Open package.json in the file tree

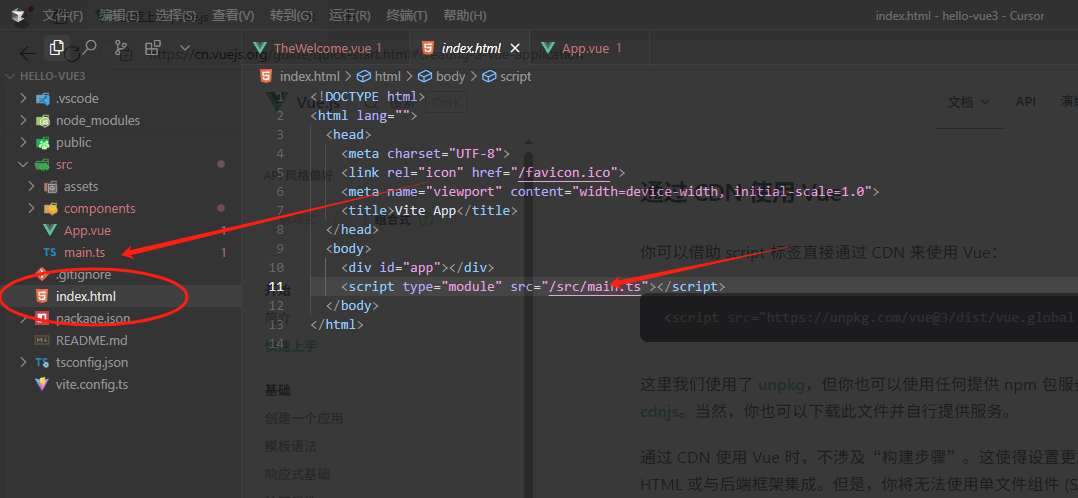[x=93, y=318]
